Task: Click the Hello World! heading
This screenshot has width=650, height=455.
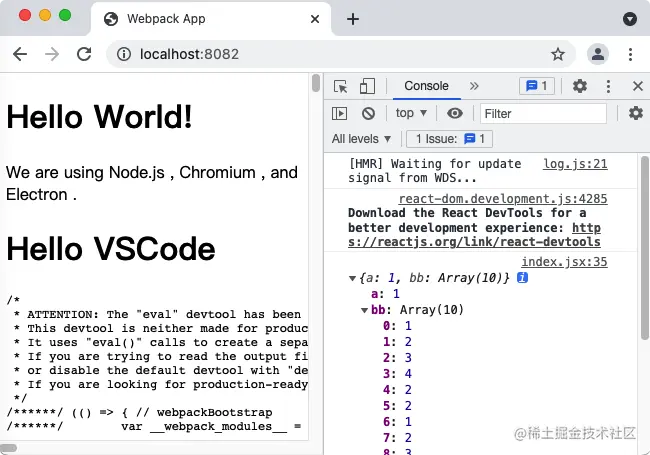Action: point(99,116)
